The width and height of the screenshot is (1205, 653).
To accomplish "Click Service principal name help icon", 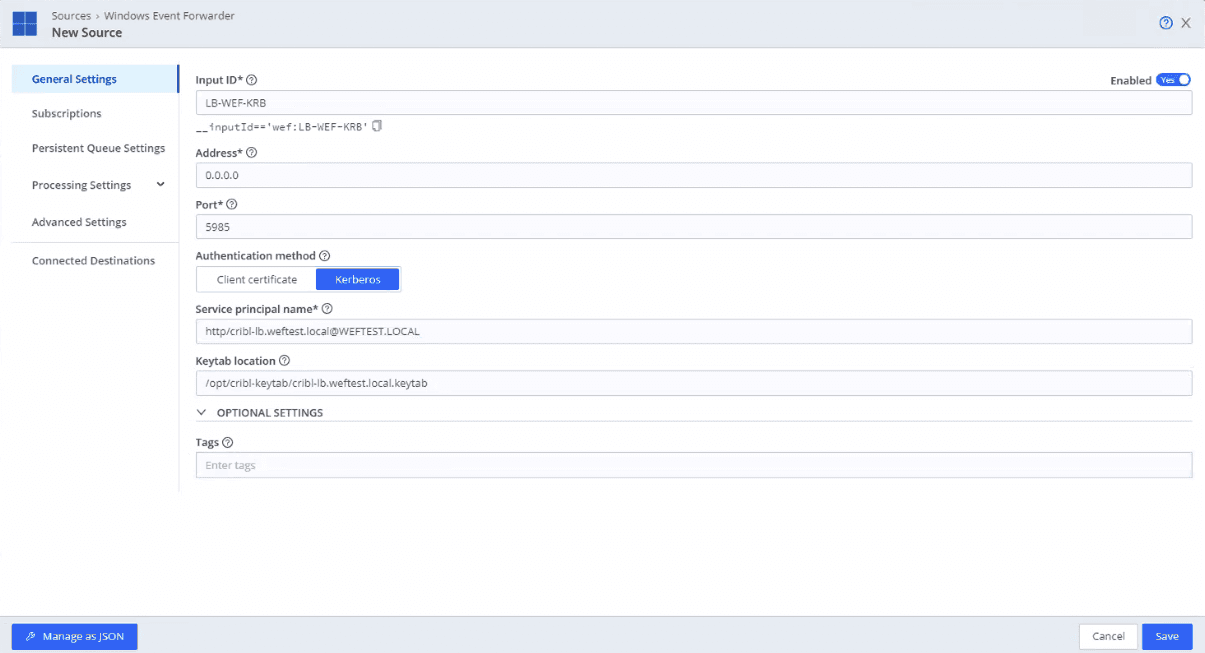I will click(x=327, y=309).
